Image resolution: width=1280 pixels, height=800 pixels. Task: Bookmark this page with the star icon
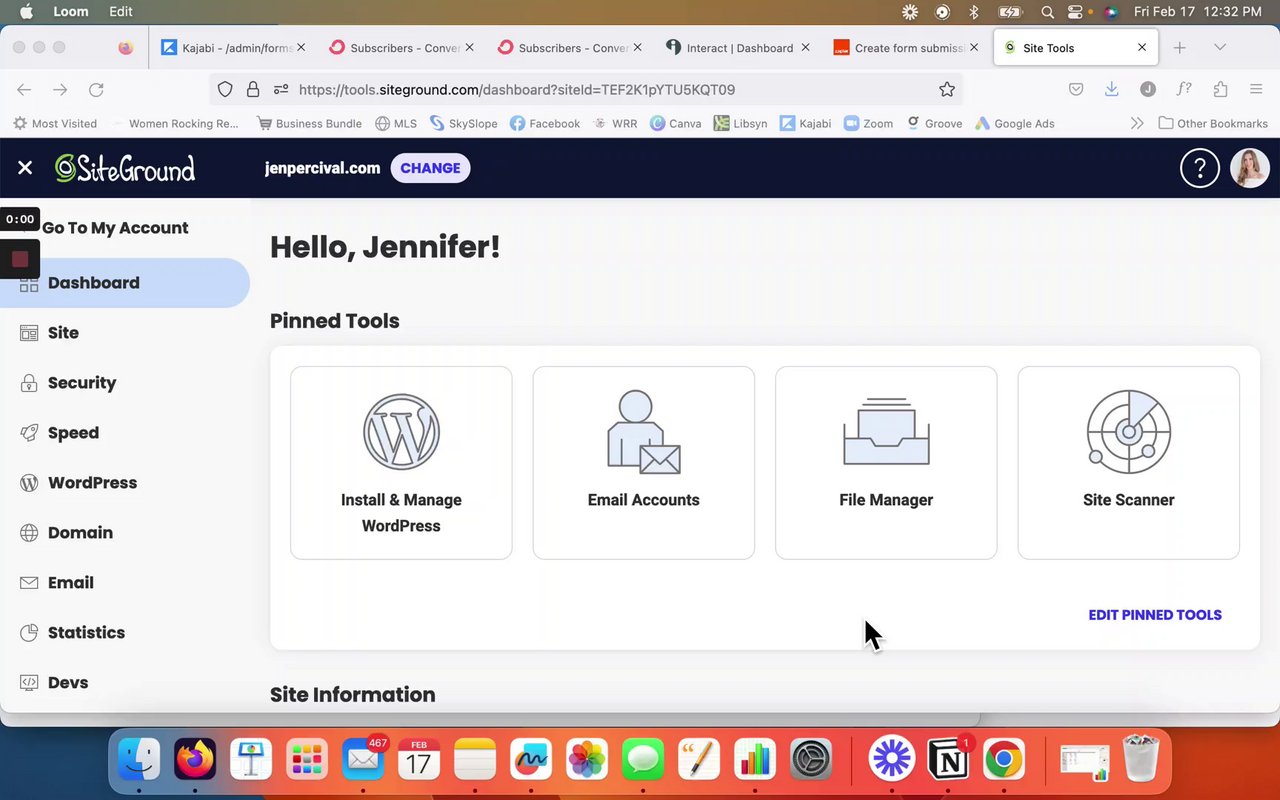click(947, 90)
